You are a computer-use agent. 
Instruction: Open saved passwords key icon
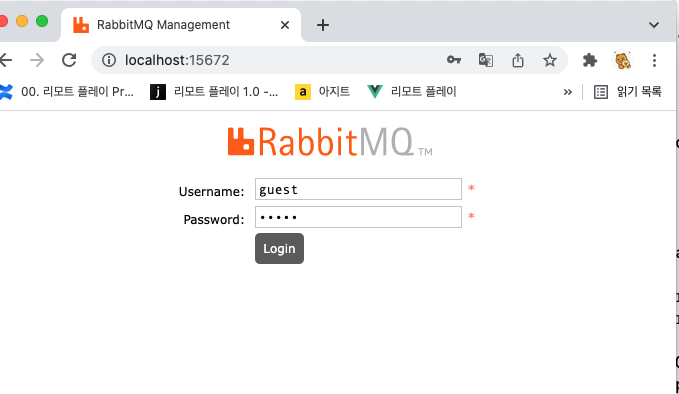(x=454, y=60)
